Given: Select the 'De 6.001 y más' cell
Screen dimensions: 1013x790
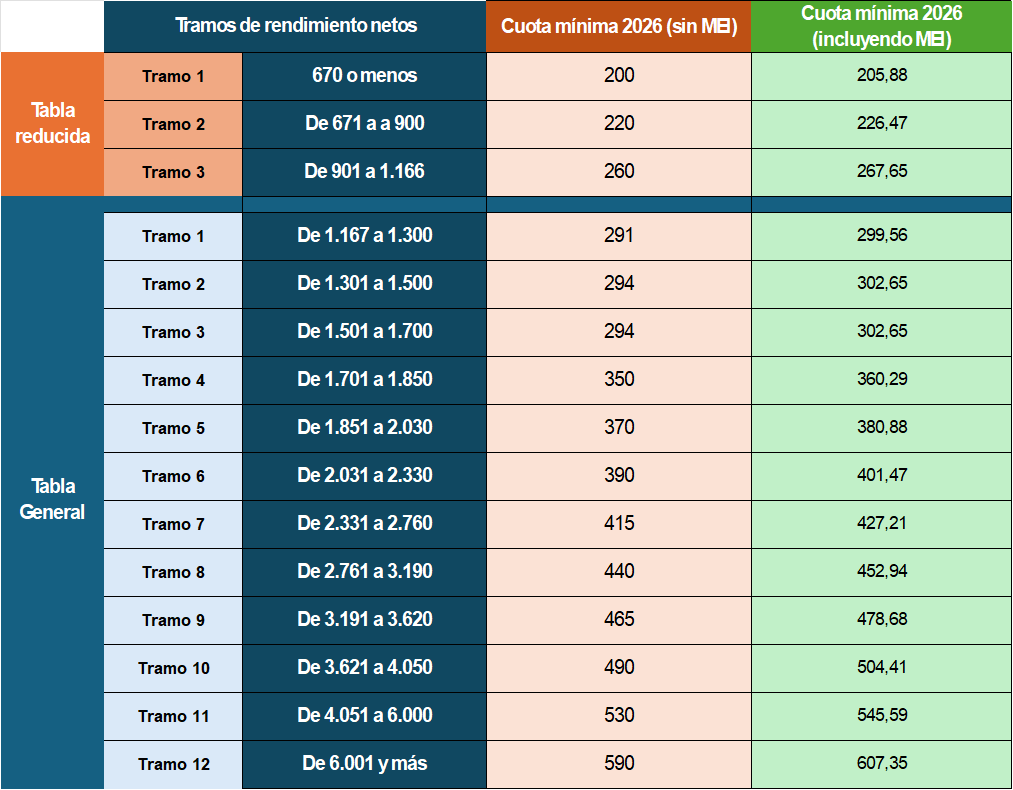Looking at the screenshot, I should click(x=364, y=763).
